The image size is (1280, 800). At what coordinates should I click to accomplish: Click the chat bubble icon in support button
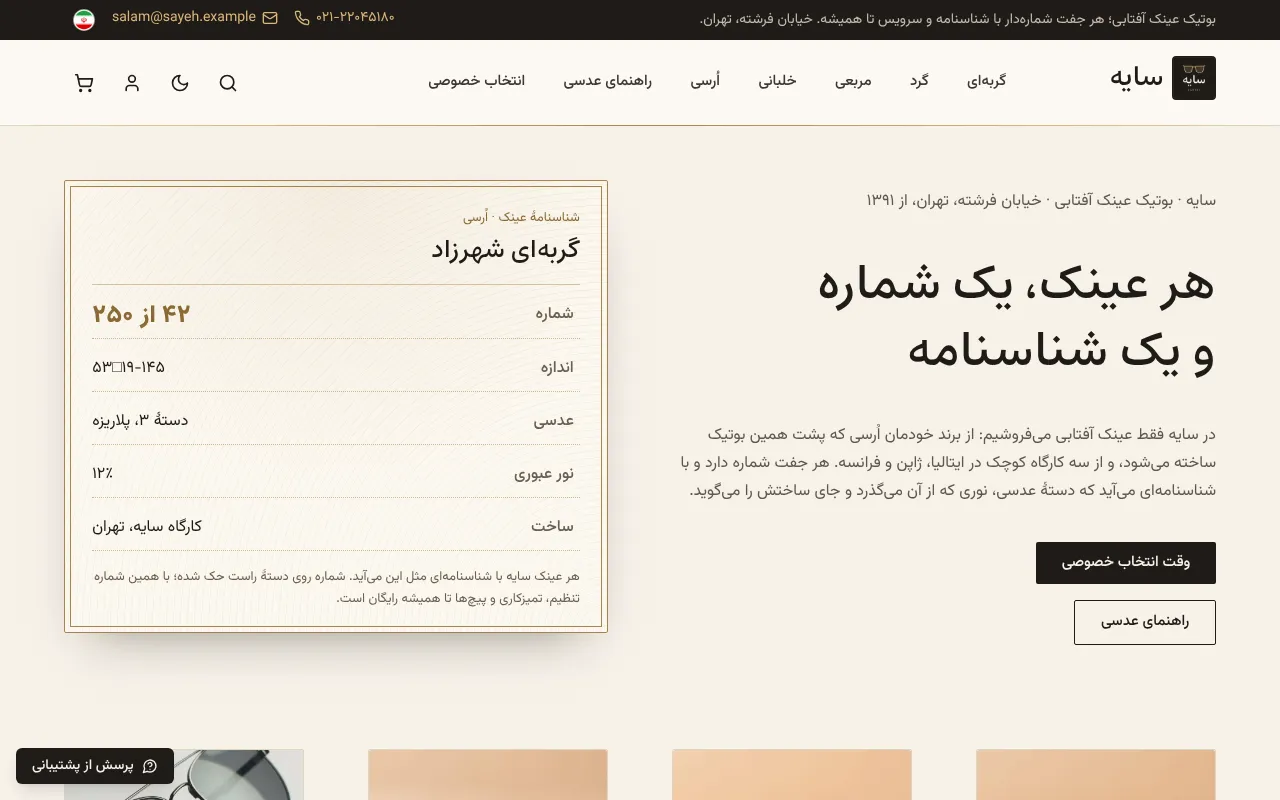coord(150,766)
